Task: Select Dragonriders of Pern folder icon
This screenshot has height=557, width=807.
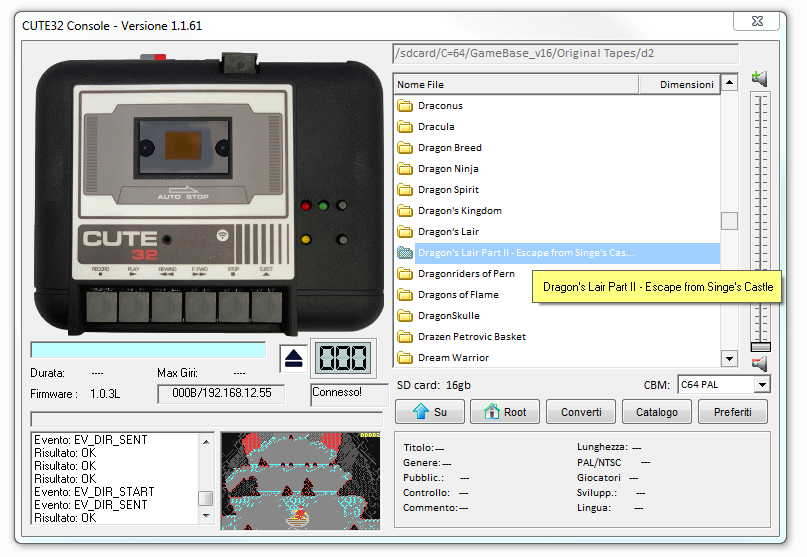Action: tap(405, 274)
